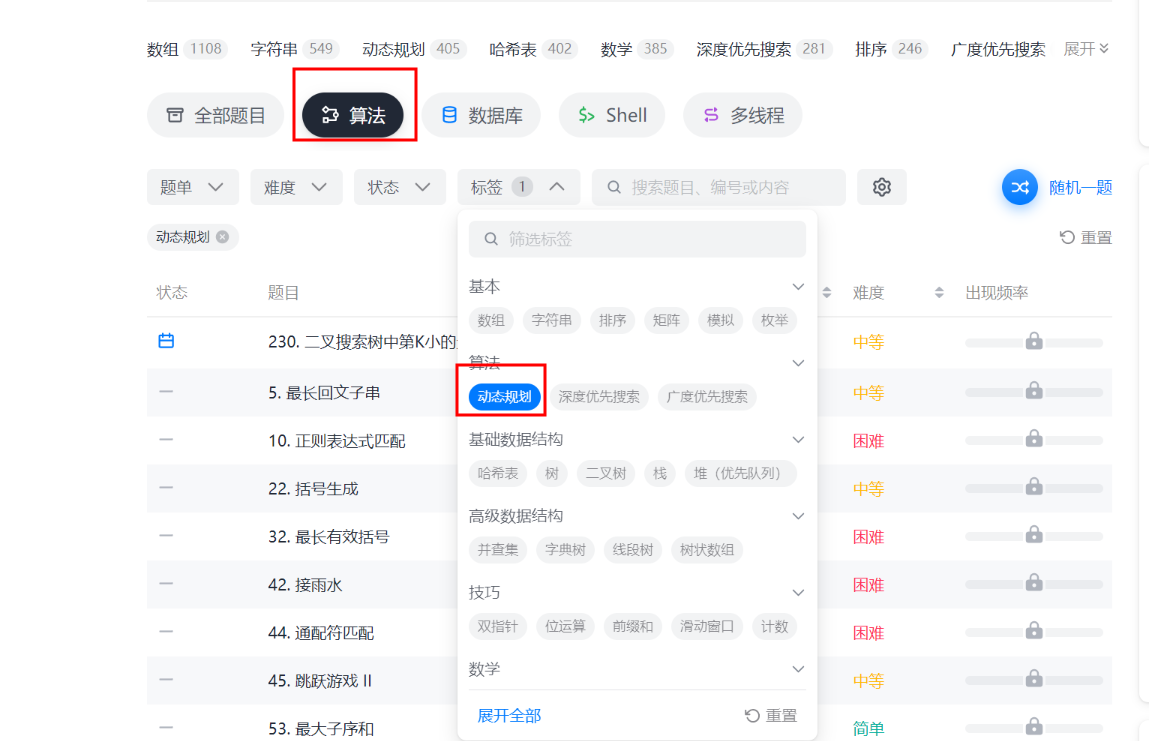Screen dimensions: 1149x741
Task: Toggle the 滑动窗口 tag
Action: pyautogui.click(x=706, y=627)
